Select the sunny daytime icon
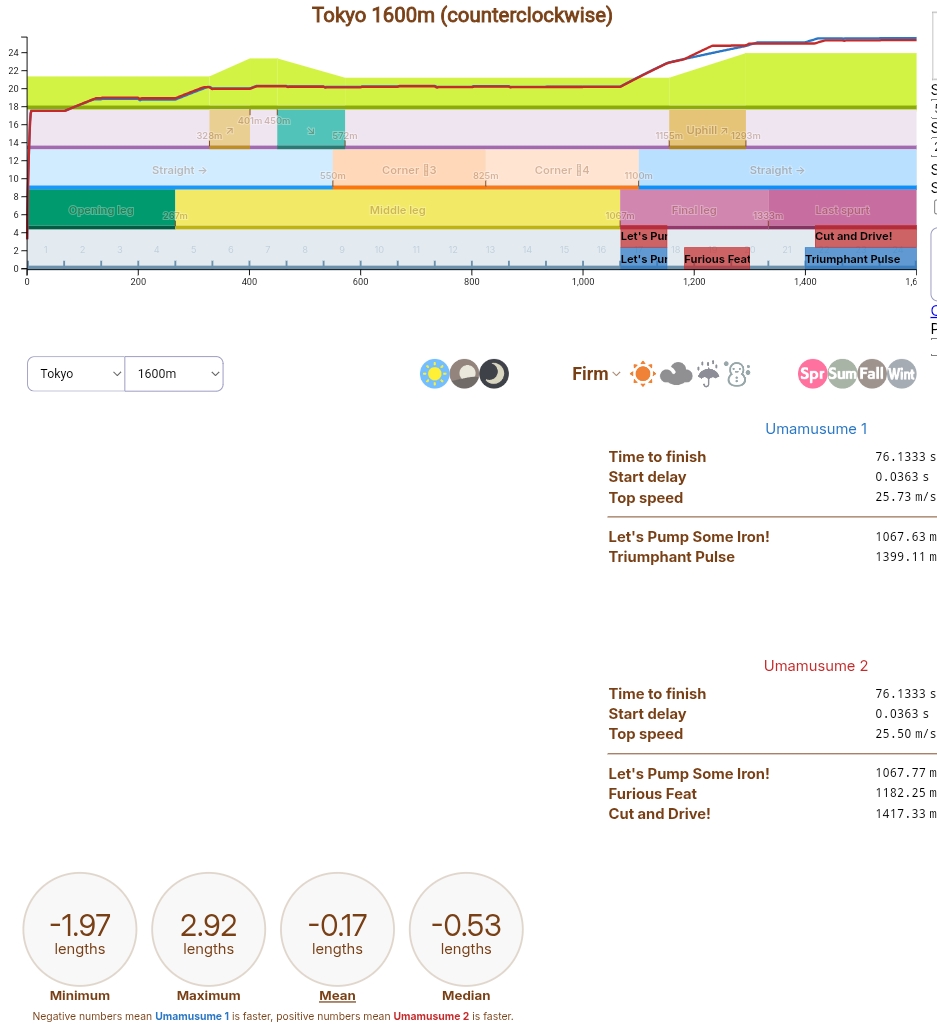 coord(434,374)
